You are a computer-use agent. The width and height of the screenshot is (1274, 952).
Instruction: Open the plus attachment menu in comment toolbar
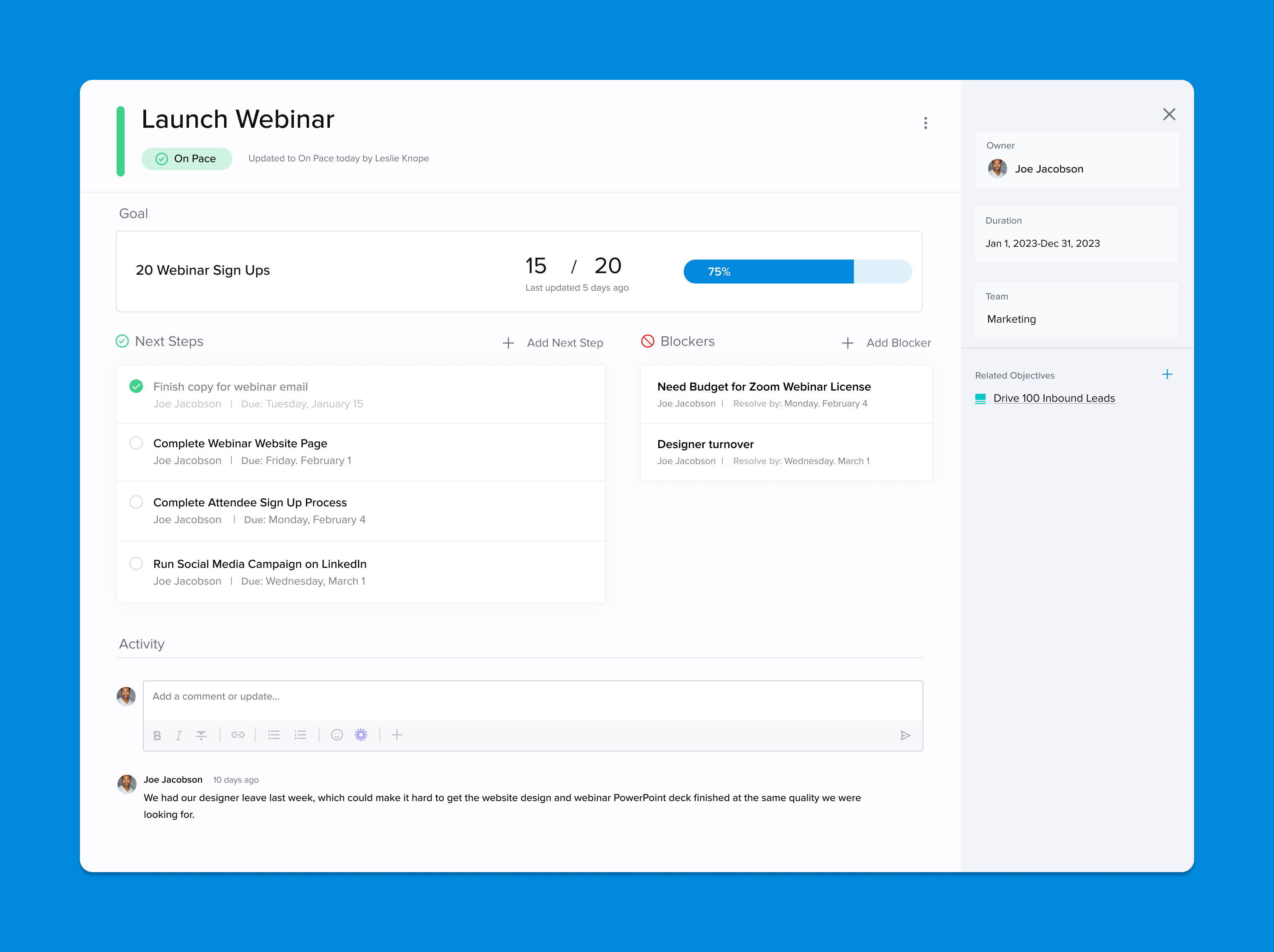[397, 735]
